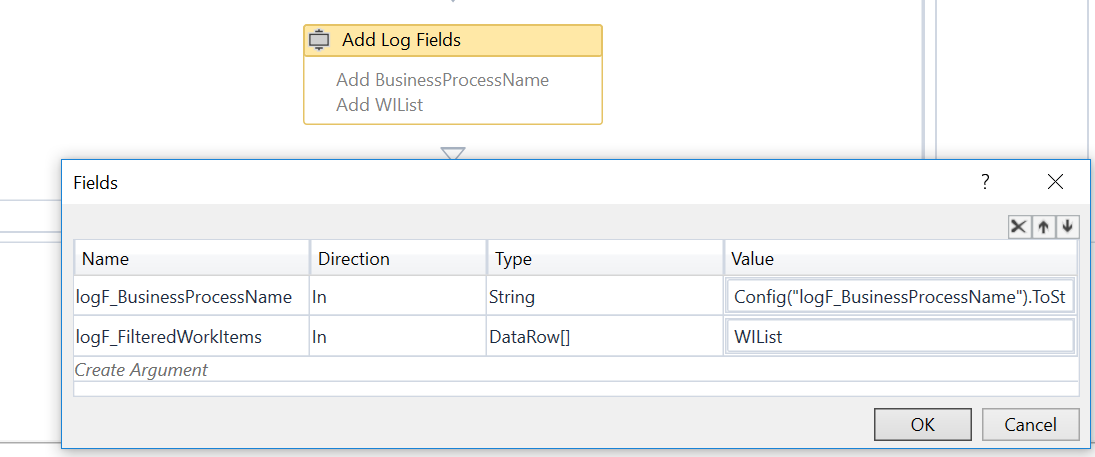Edit the Config value expression field
Viewport: 1095px width, 457px height.
pos(900,297)
